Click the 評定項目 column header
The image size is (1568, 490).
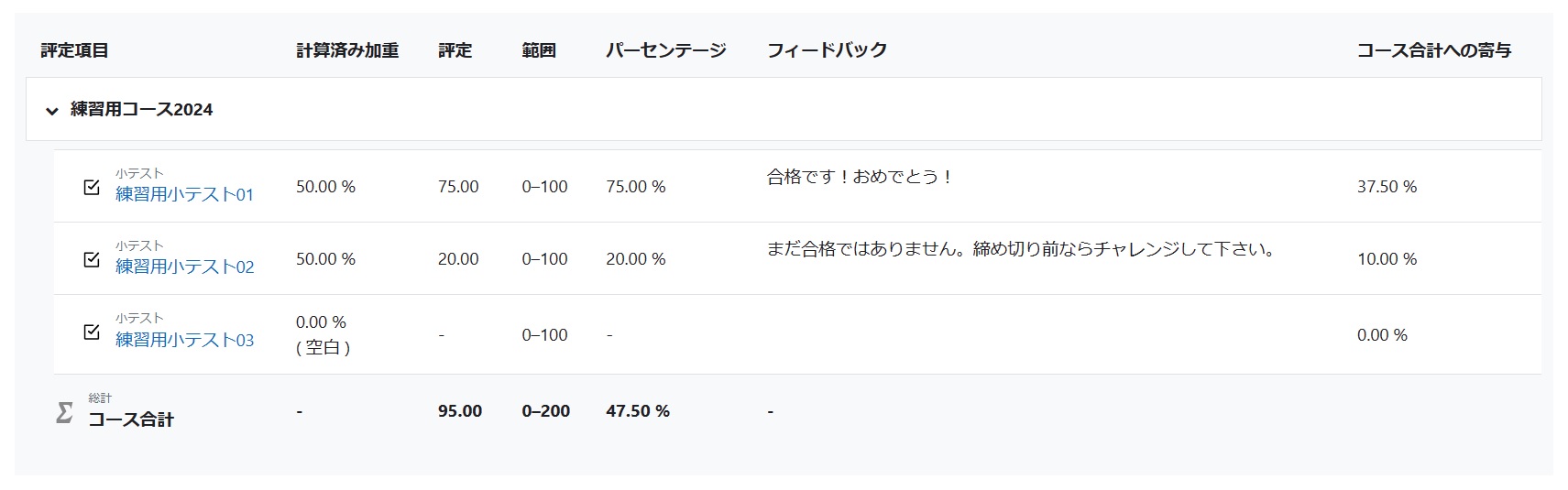[x=75, y=50]
